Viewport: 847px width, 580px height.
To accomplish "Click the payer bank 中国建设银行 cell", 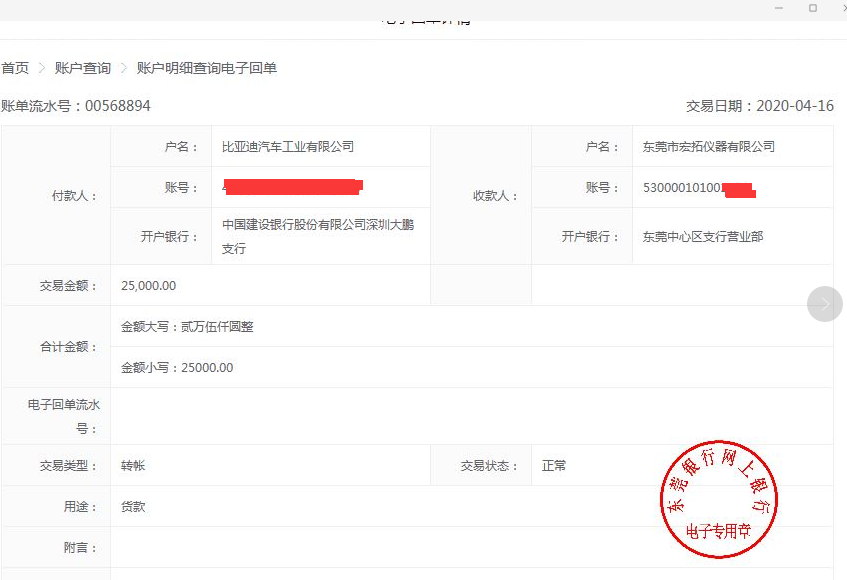I will tap(318, 237).
